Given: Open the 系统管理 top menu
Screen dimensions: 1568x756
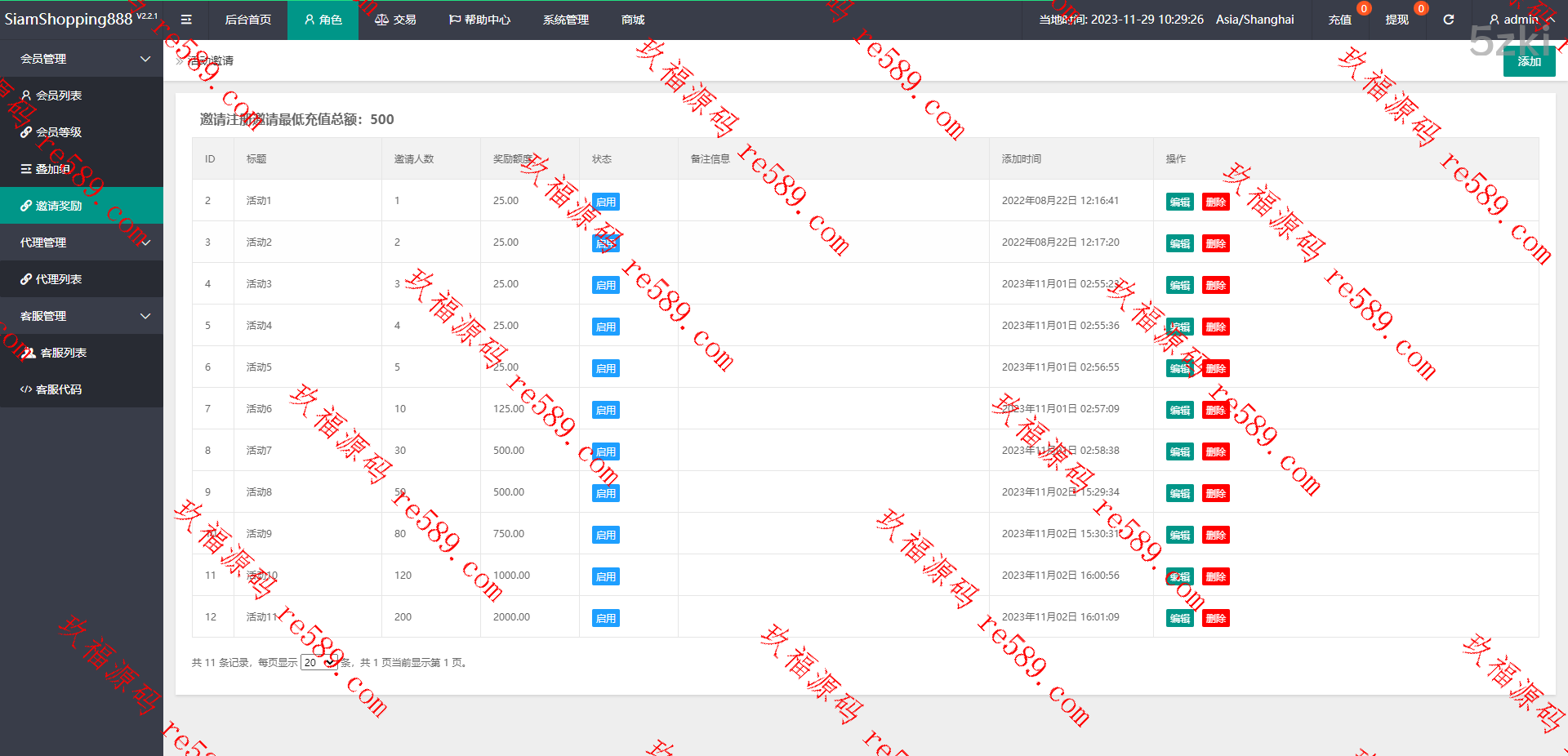Looking at the screenshot, I should pos(565,20).
